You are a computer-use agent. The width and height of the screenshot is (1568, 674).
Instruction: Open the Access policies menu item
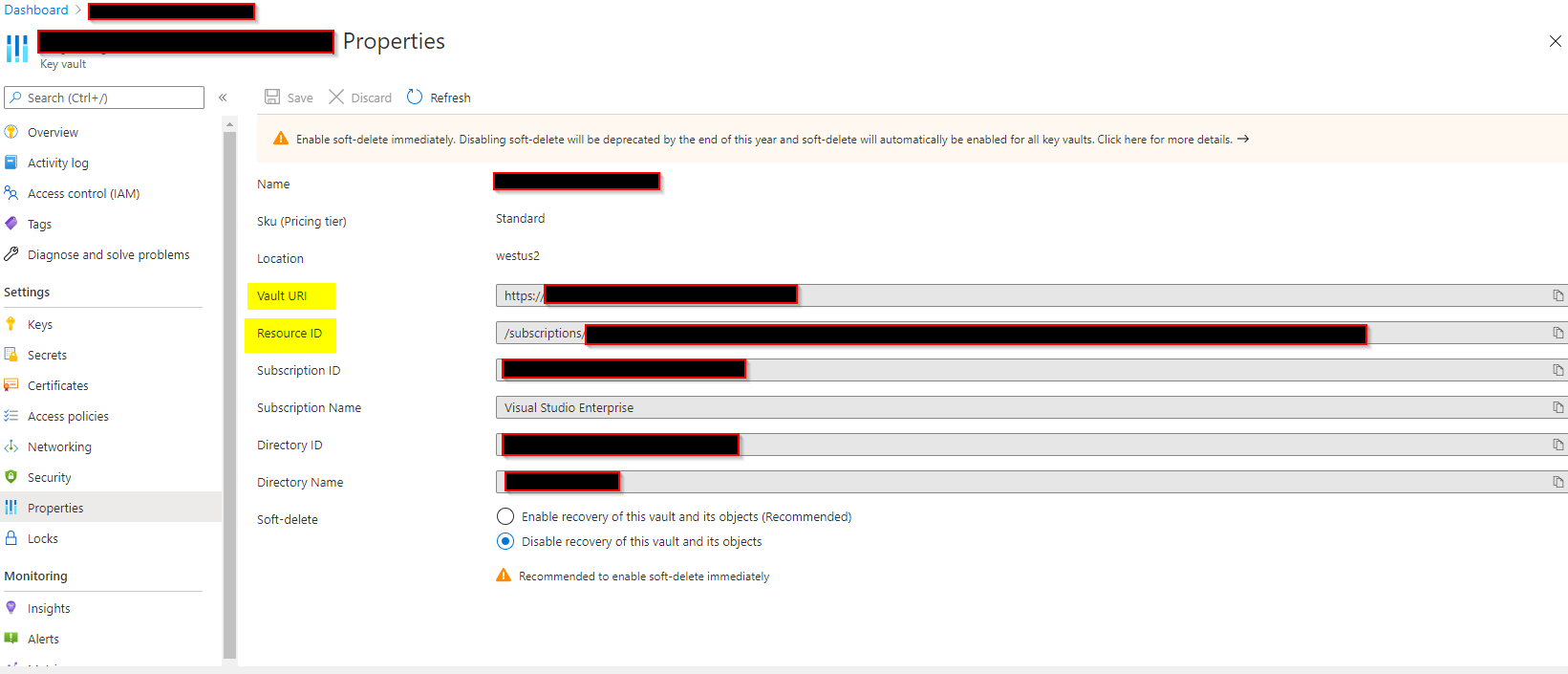(x=68, y=417)
